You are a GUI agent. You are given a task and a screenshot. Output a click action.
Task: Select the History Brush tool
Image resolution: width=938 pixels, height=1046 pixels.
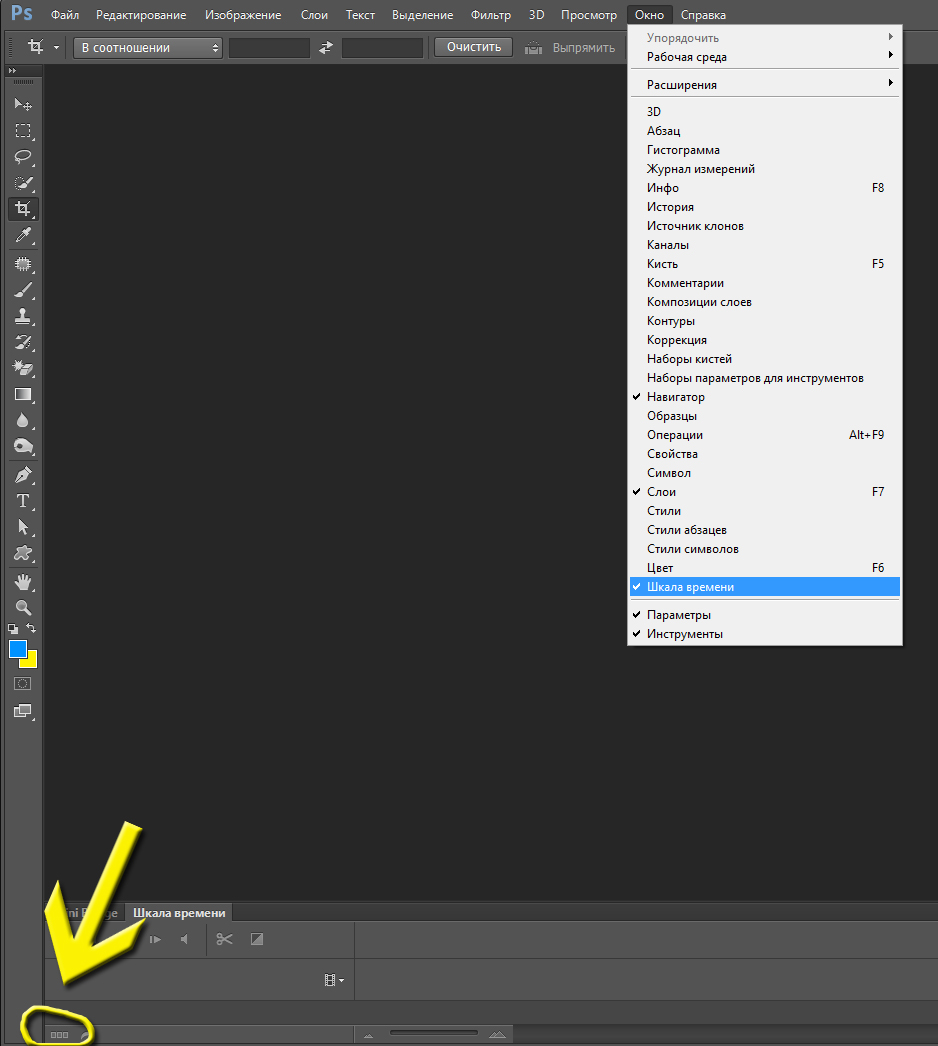(x=23, y=342)
